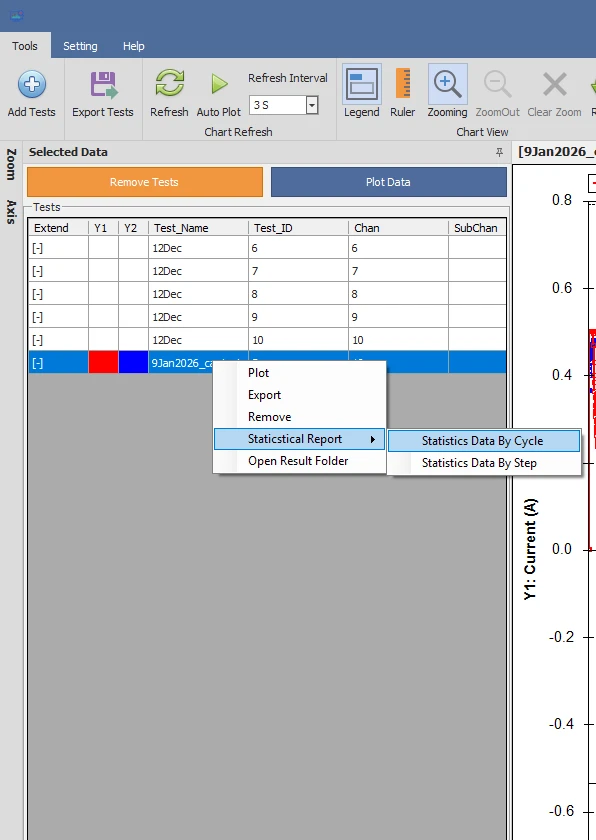Open the Setting tab
This screenshot has width=596, height=840.
(x=80, y=46)
